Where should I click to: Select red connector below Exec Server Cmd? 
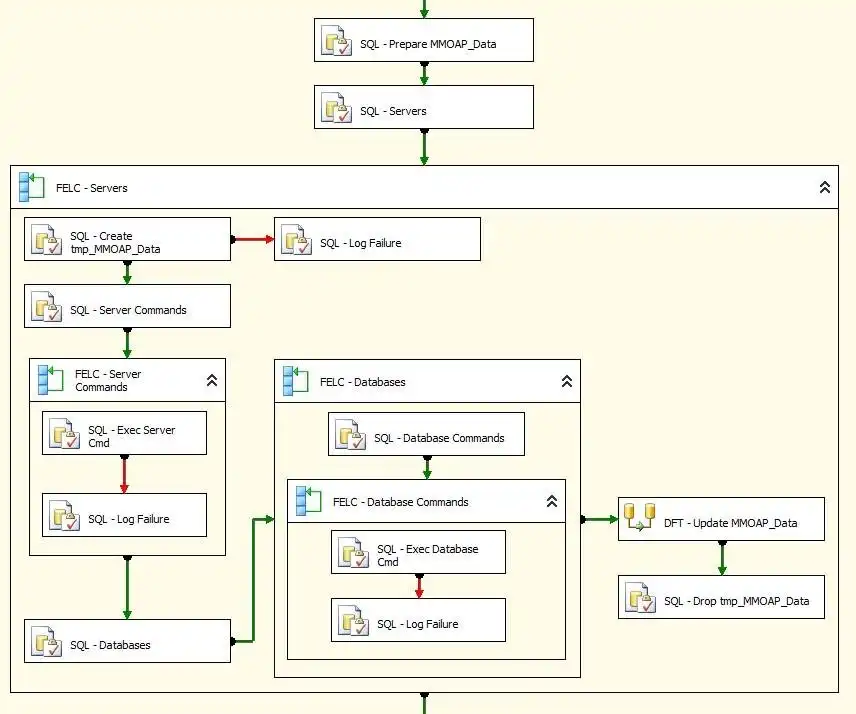124,474
